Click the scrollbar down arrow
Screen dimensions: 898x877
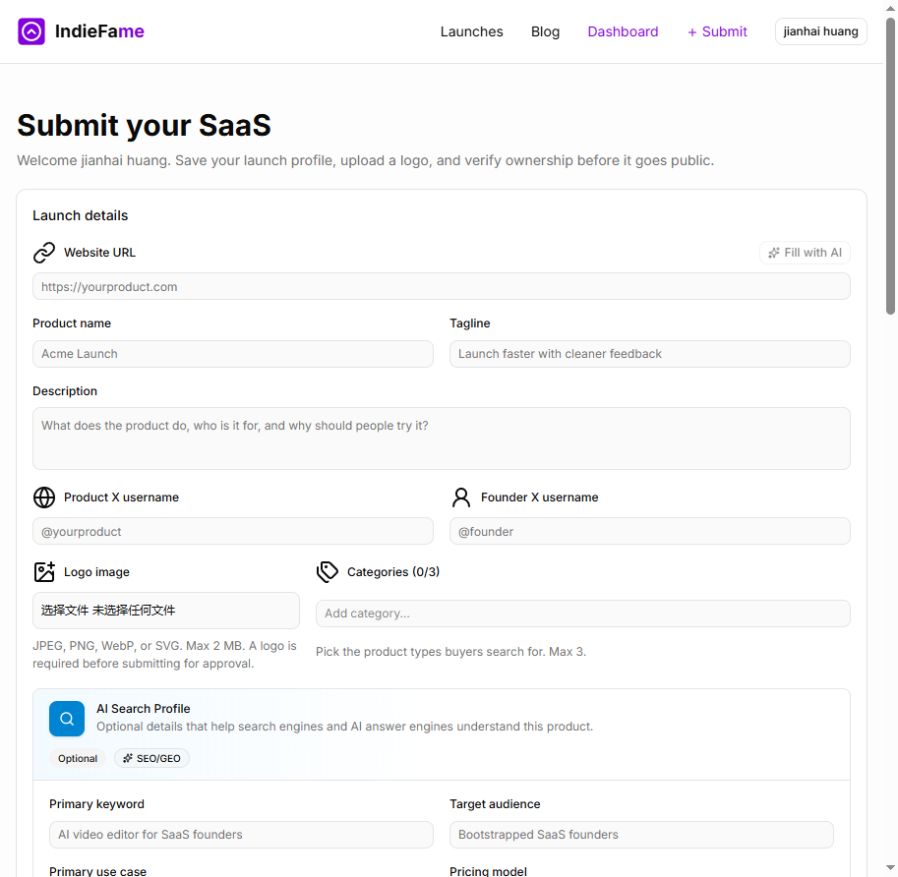pyautogui.click(x=891, y=868)
